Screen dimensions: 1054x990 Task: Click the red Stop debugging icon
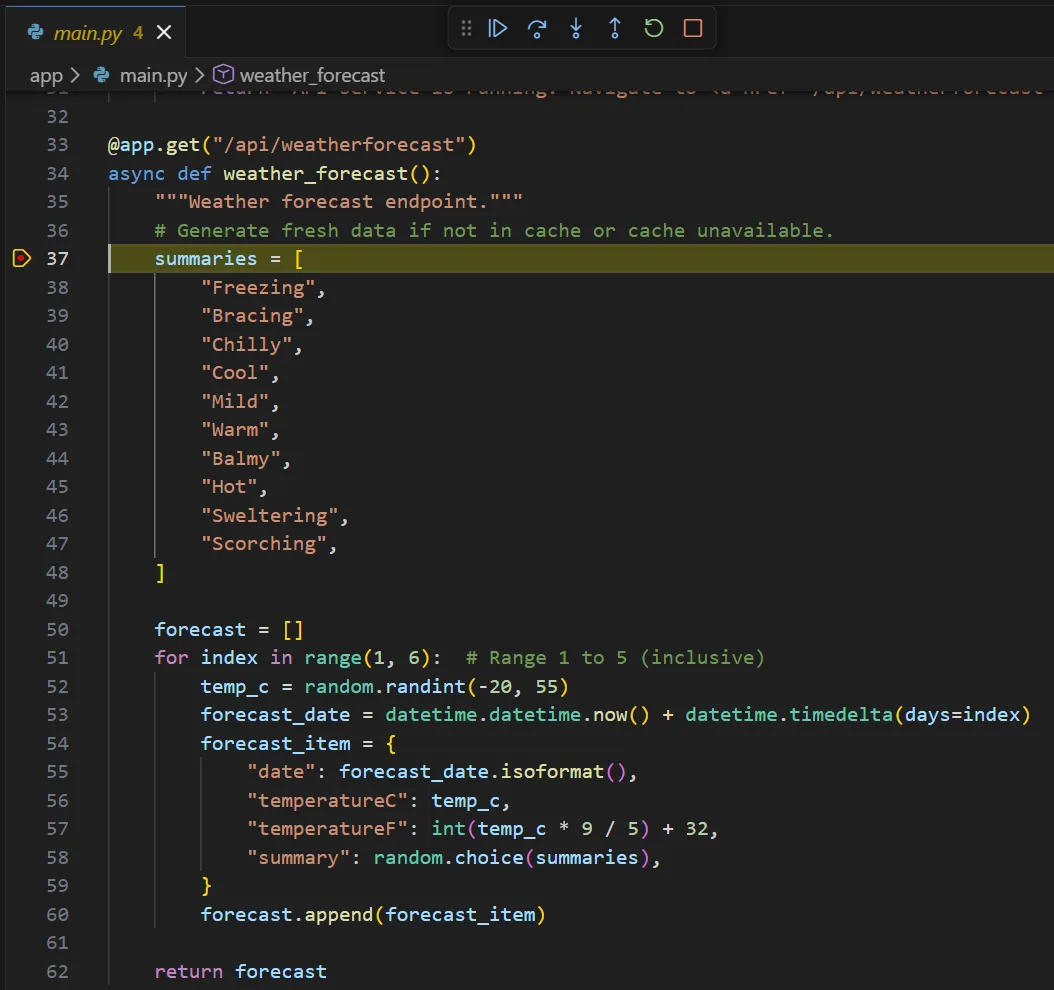pyautogui.click(x=692, y=28)
